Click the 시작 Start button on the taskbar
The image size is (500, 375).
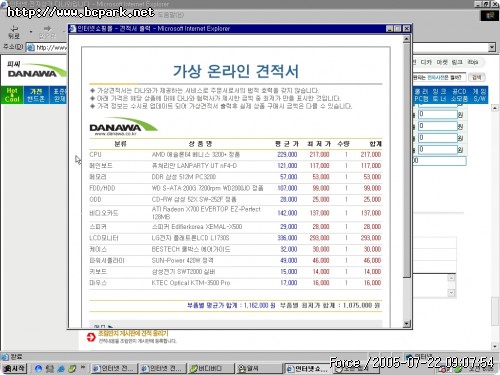tap(14, 368)
